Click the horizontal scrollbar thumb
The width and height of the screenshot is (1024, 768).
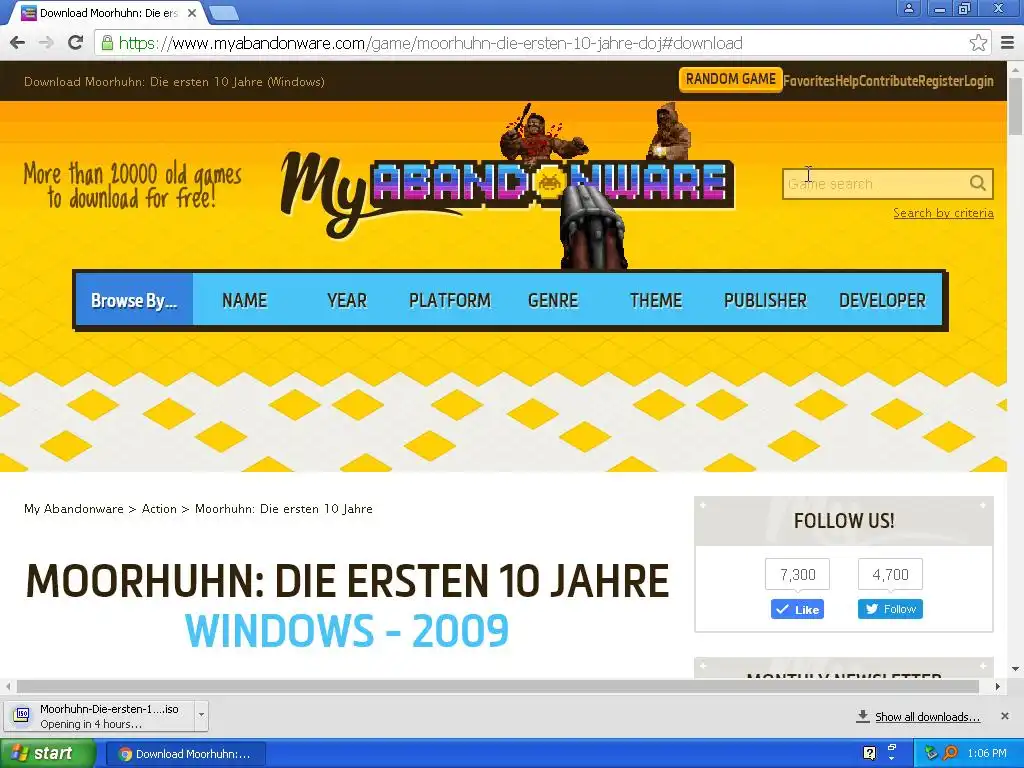(x=498, y=686)
